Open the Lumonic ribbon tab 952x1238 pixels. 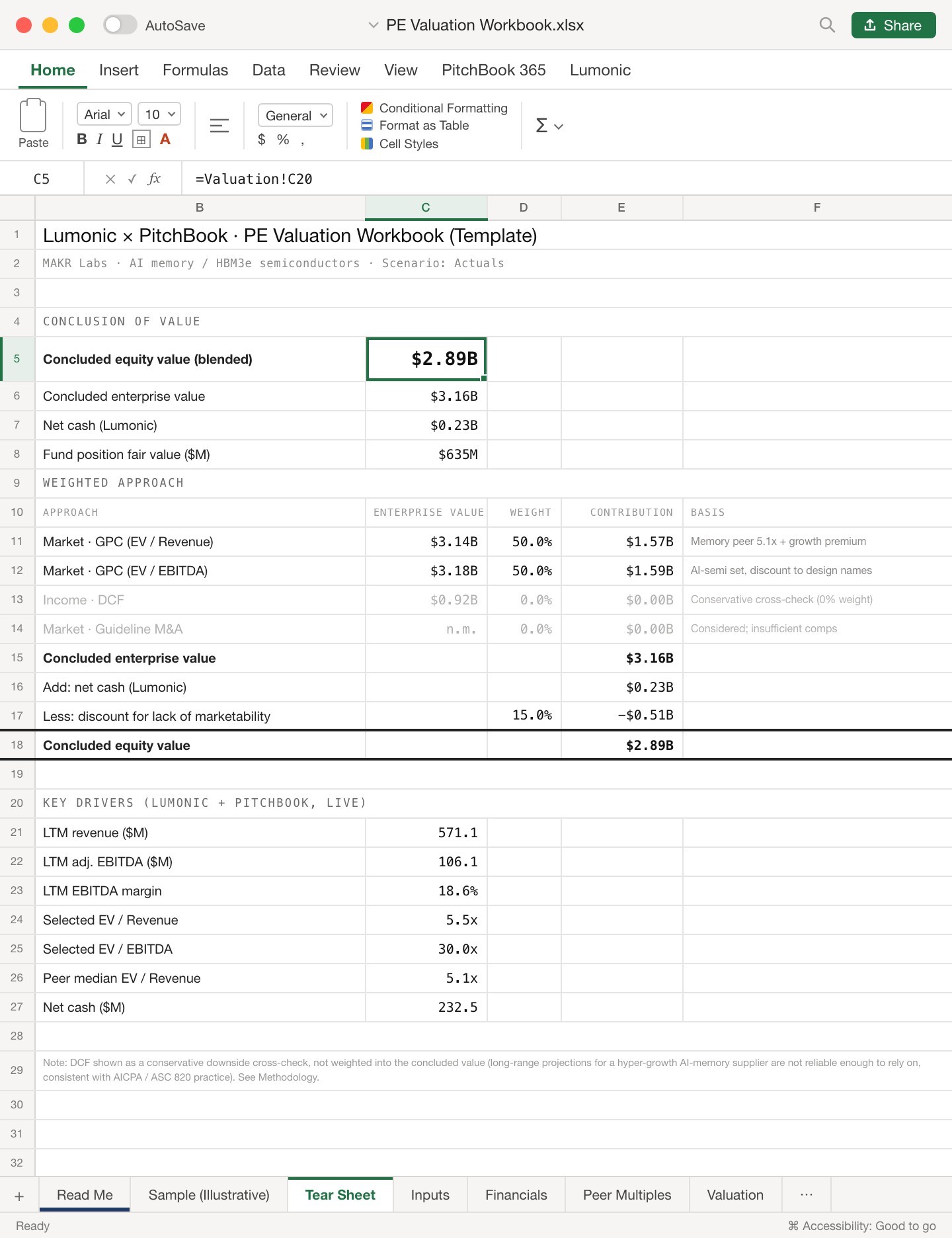(600, 70)
